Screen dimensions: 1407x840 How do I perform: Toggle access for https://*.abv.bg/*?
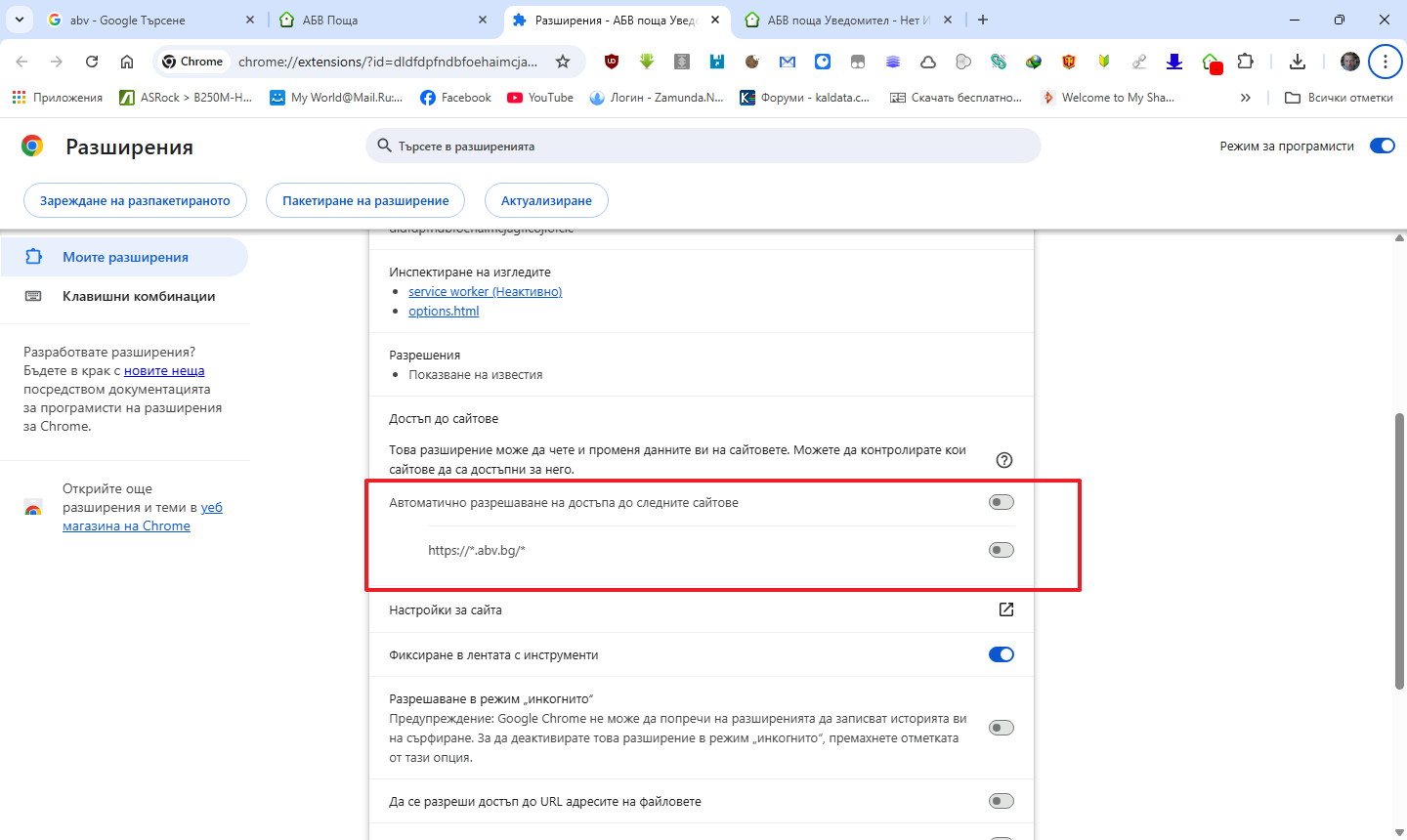(x=1002, y=550)
